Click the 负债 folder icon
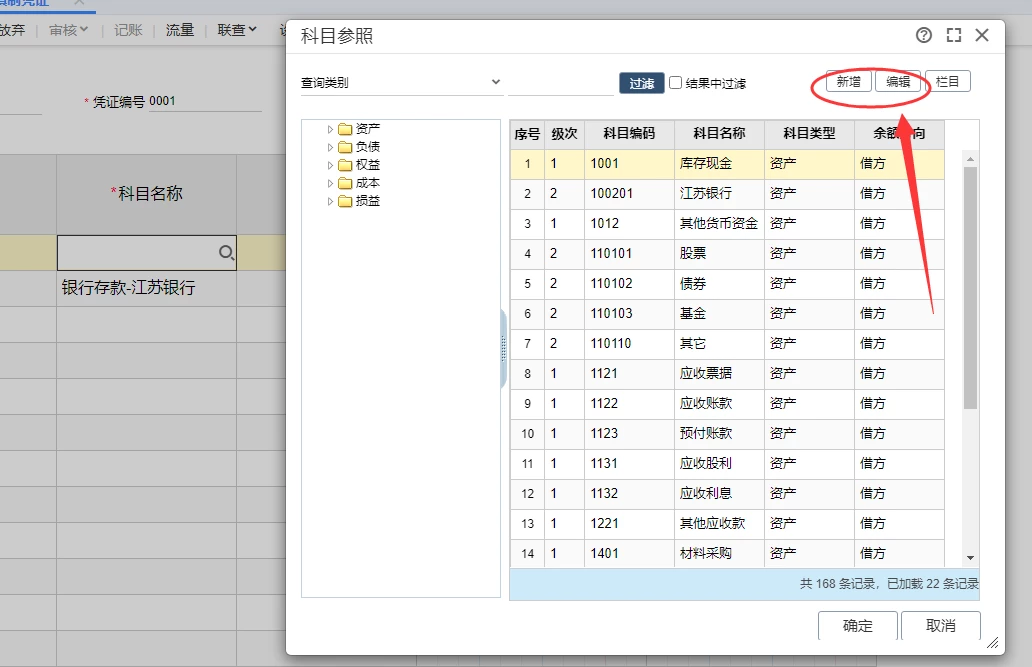This screenshot has height=667, width=1032. [x=345, y=147]
